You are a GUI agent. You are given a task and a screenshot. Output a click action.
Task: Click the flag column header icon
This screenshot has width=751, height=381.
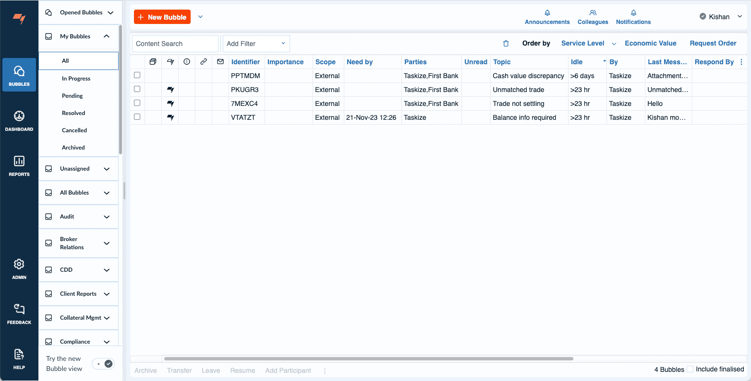(x=170, y=62)
